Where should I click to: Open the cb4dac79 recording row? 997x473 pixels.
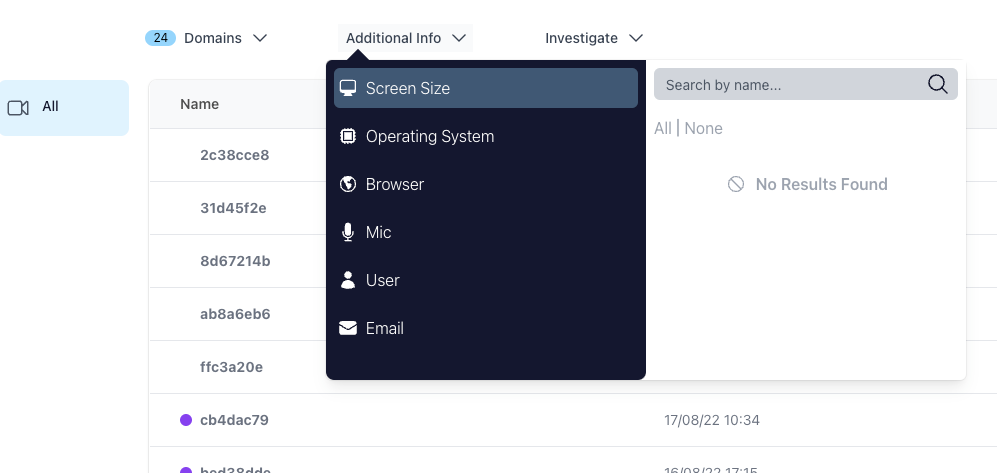pos(234,420)
